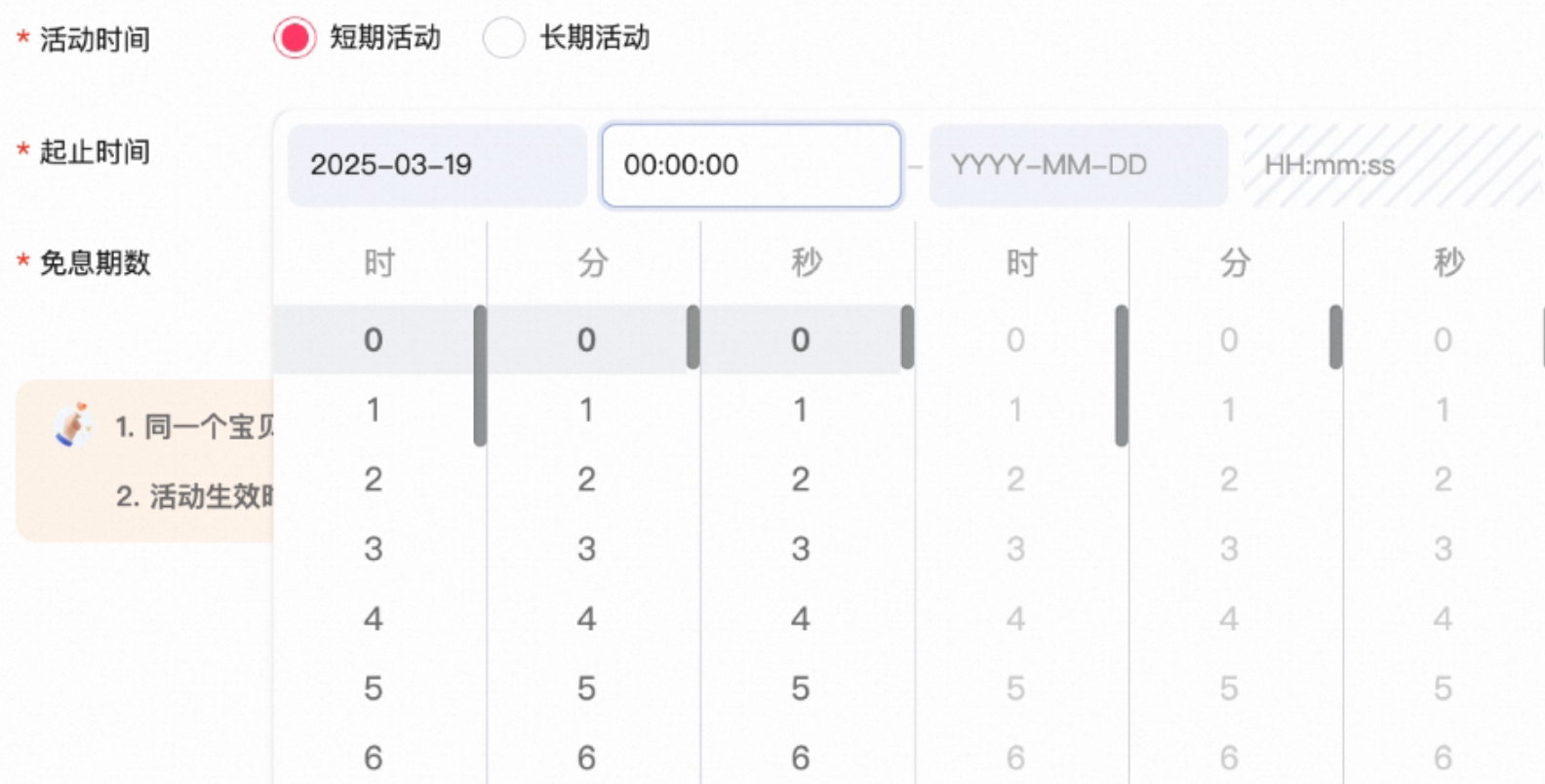Choose second 0 in start time 秒 column
Viewport: 1545px width, 784px height.
tap(801, 339)
